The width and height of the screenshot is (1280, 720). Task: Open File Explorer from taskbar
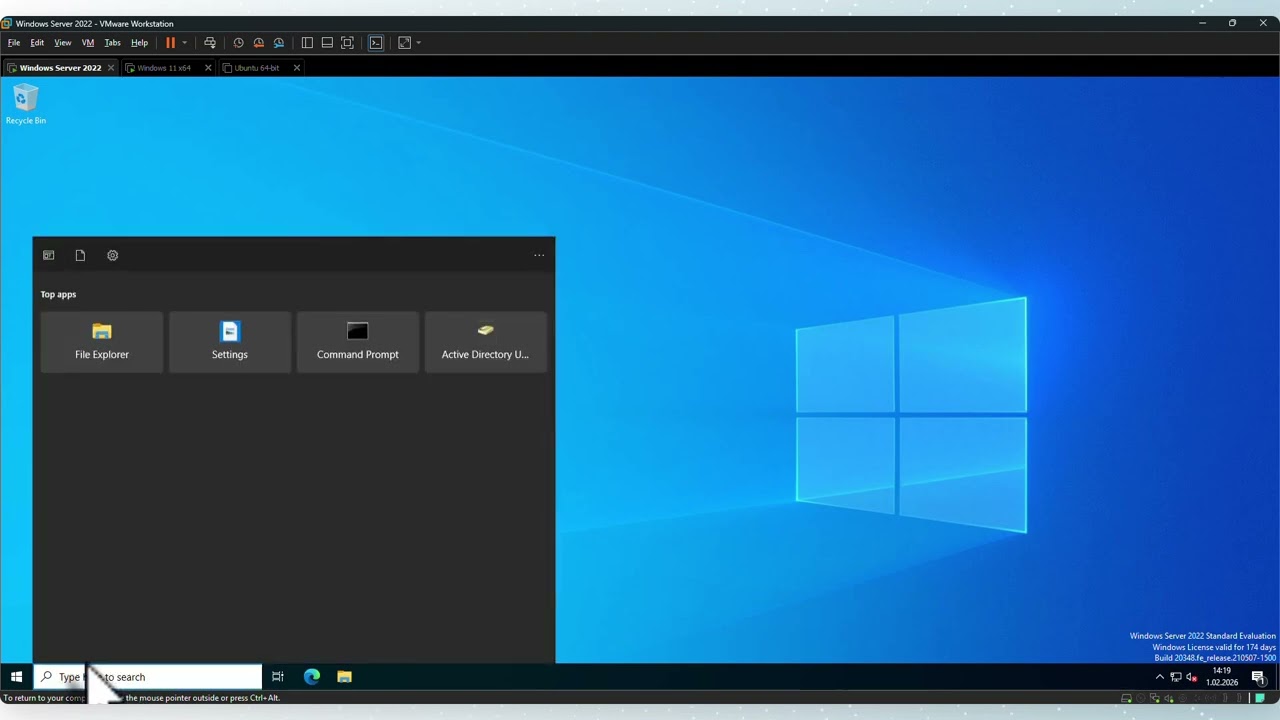(344, 677)
